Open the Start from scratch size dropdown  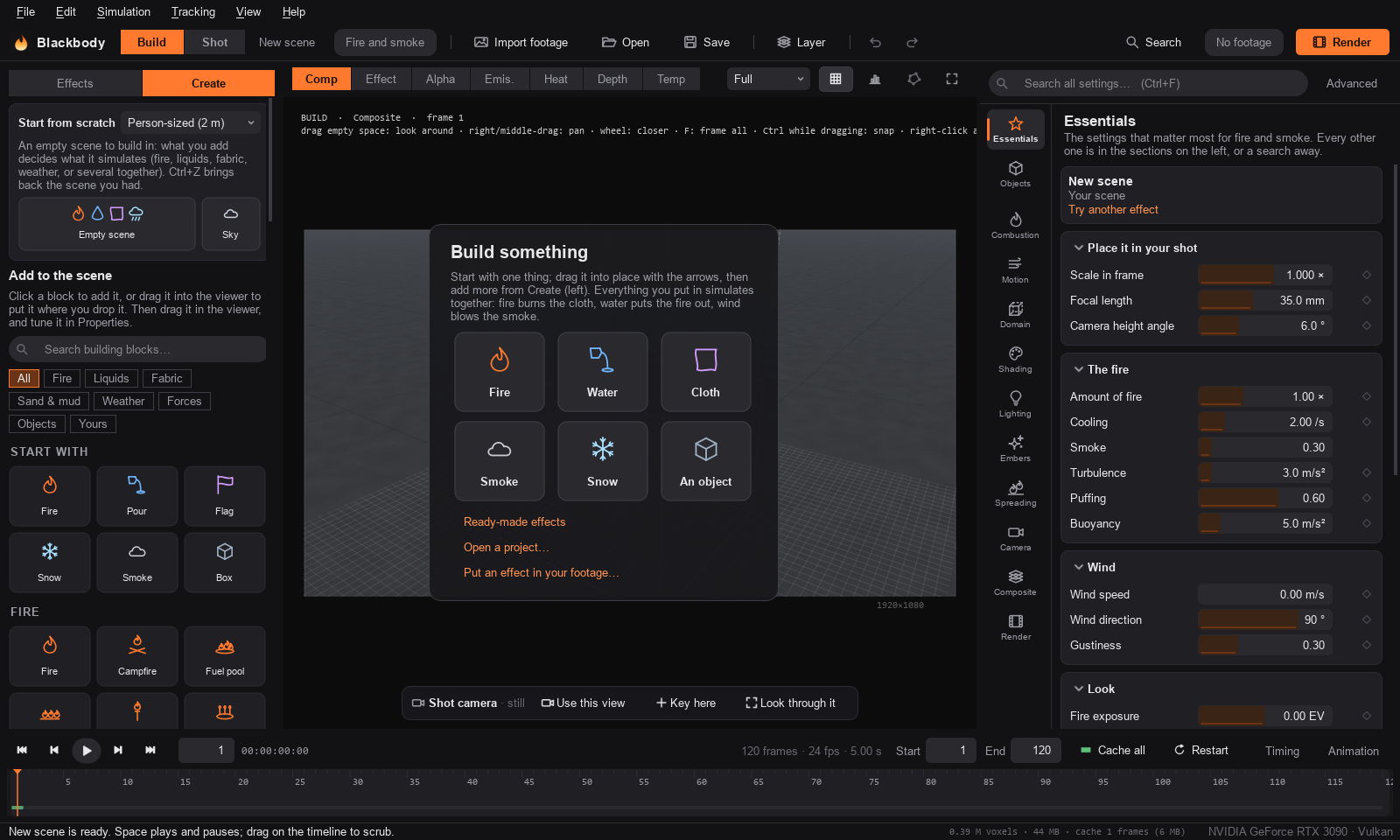pos(191,122)
